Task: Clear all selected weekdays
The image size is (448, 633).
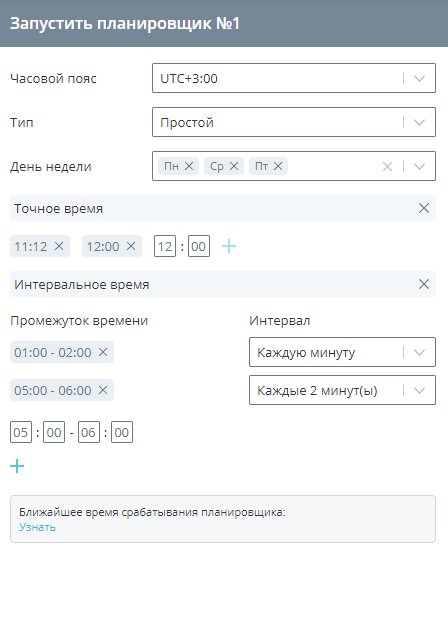Action: (387, 166)
